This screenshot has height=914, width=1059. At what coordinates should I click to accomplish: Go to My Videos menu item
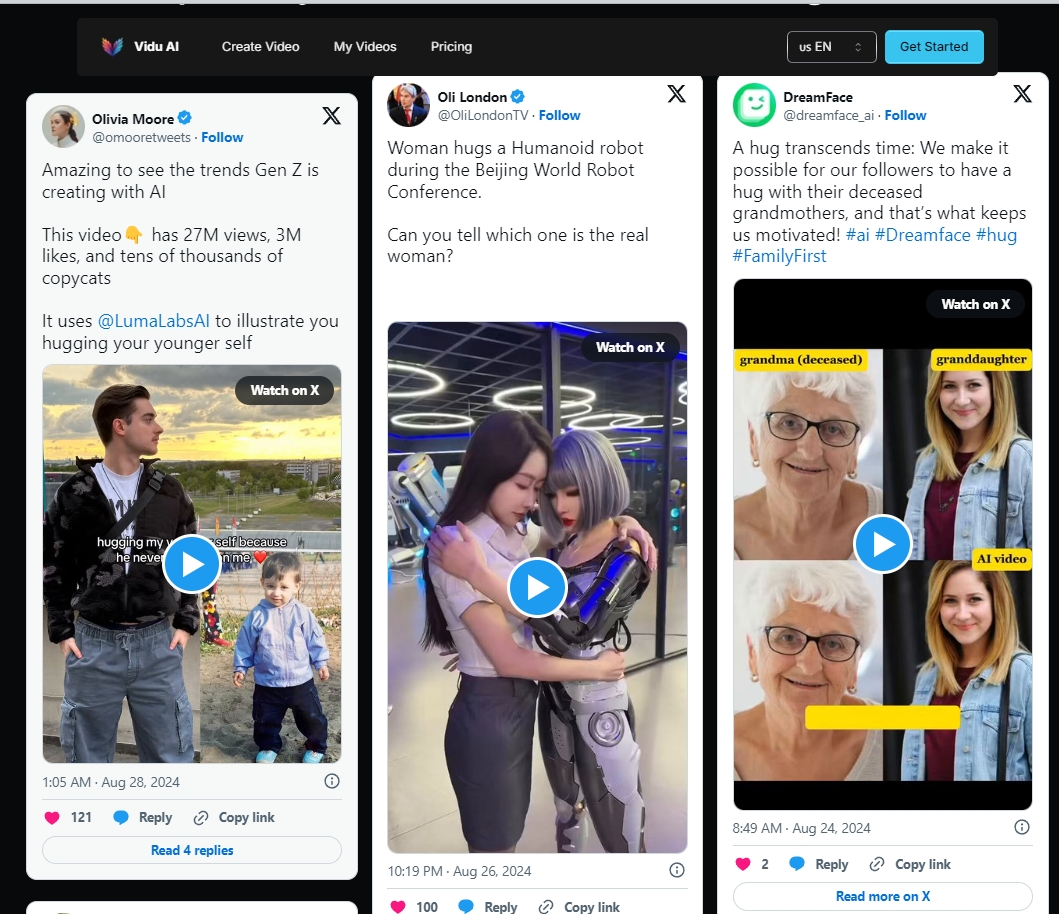click(x=365, y=47)
